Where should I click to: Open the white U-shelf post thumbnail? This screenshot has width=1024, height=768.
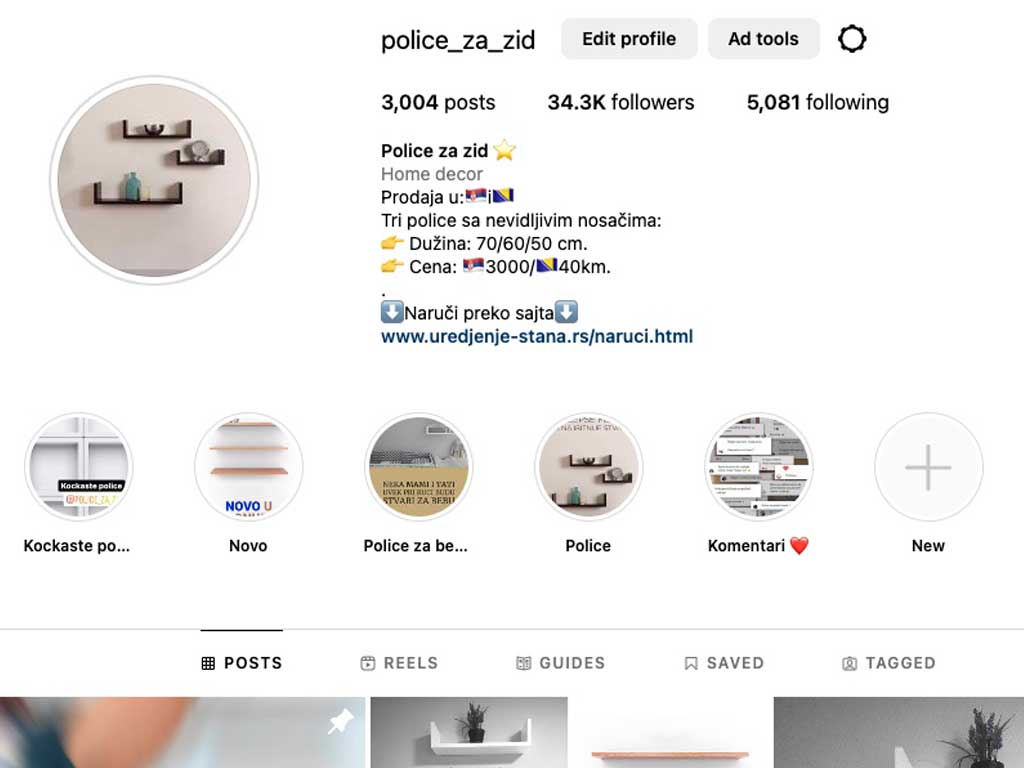pos(469,732)
